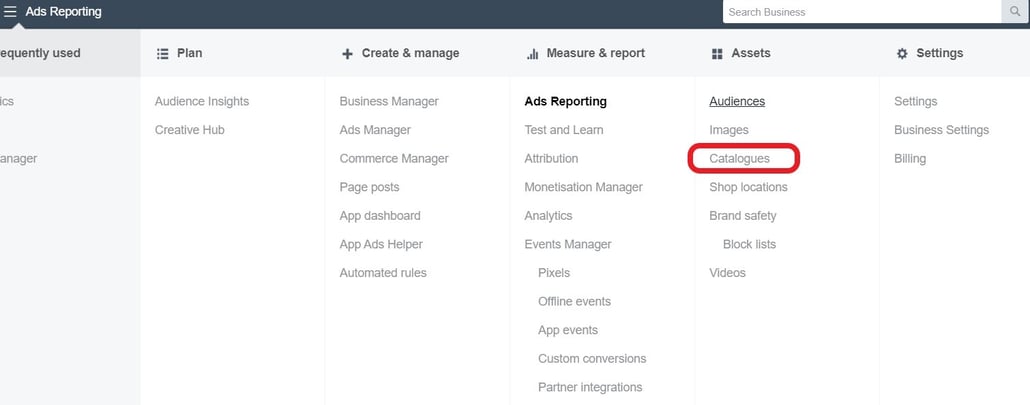
Task: Click the Settings gear icon
Action: coord(902,54)
